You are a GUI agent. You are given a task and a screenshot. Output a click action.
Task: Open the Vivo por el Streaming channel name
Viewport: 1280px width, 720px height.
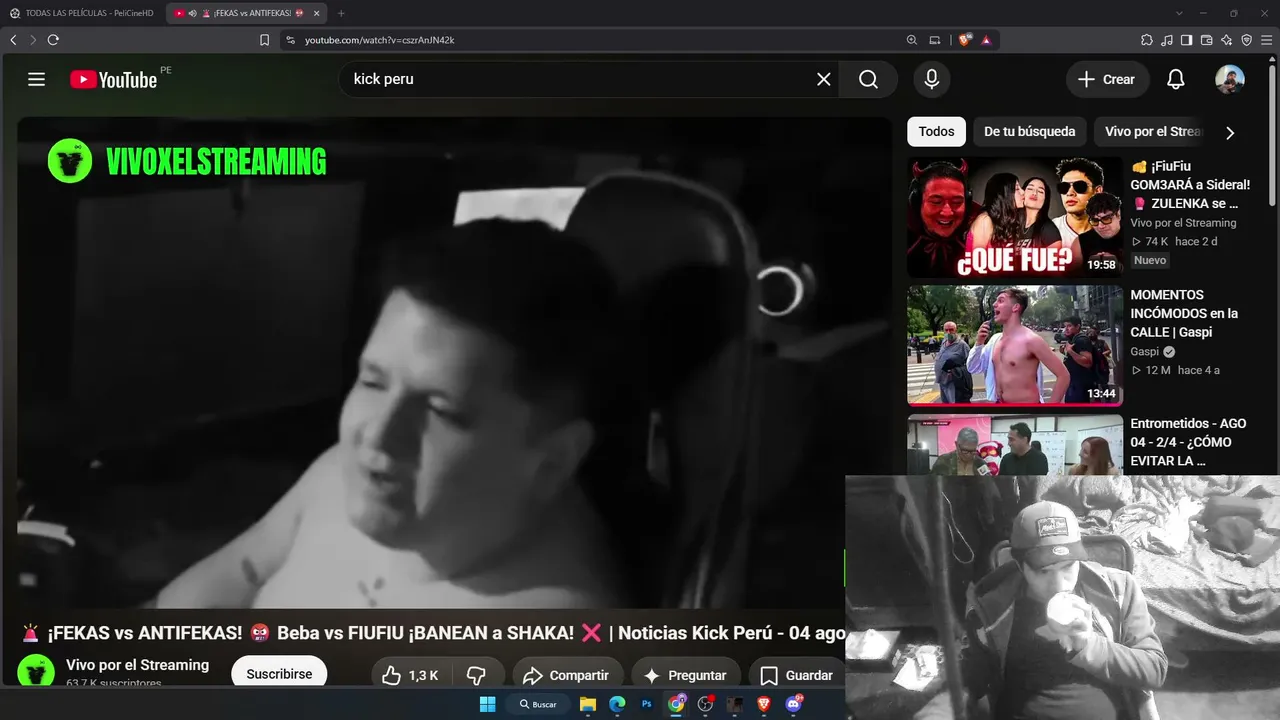point(138,665)
